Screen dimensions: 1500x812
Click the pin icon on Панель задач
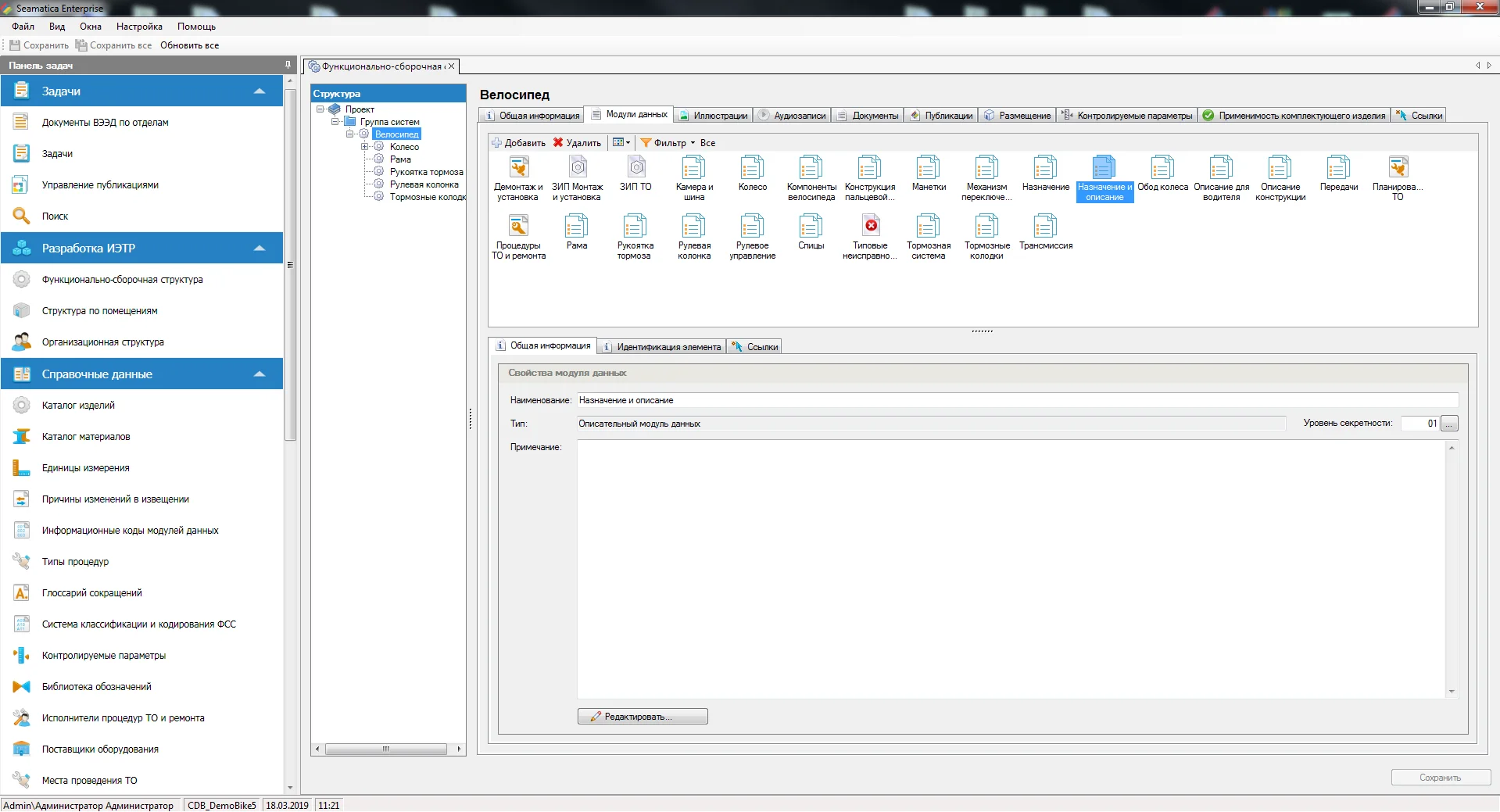(x=288, y=65)
